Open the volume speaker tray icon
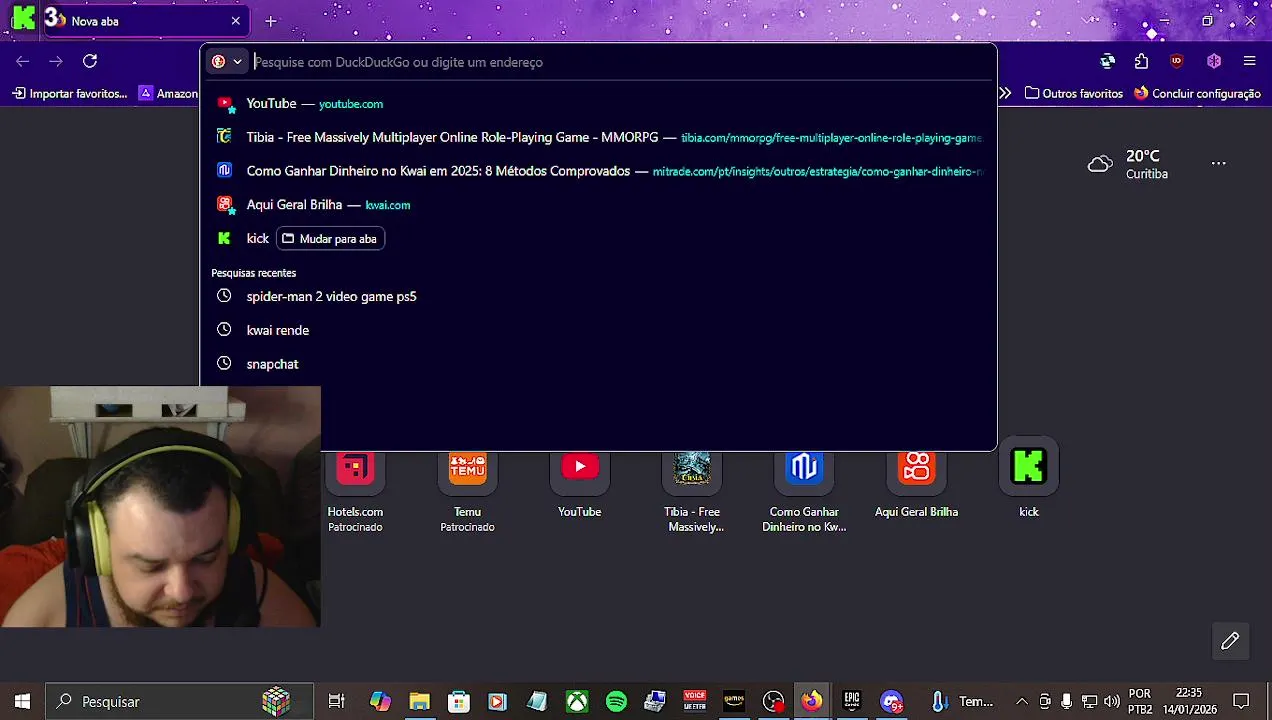The image size is (1272, 720). 1111,701
